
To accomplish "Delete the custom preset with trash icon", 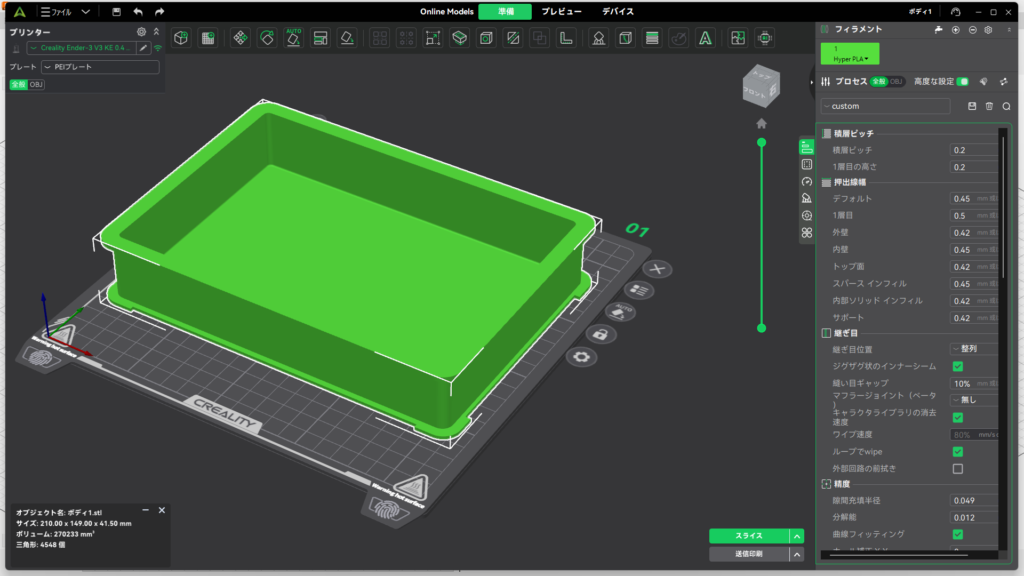I will pos(989,106).
